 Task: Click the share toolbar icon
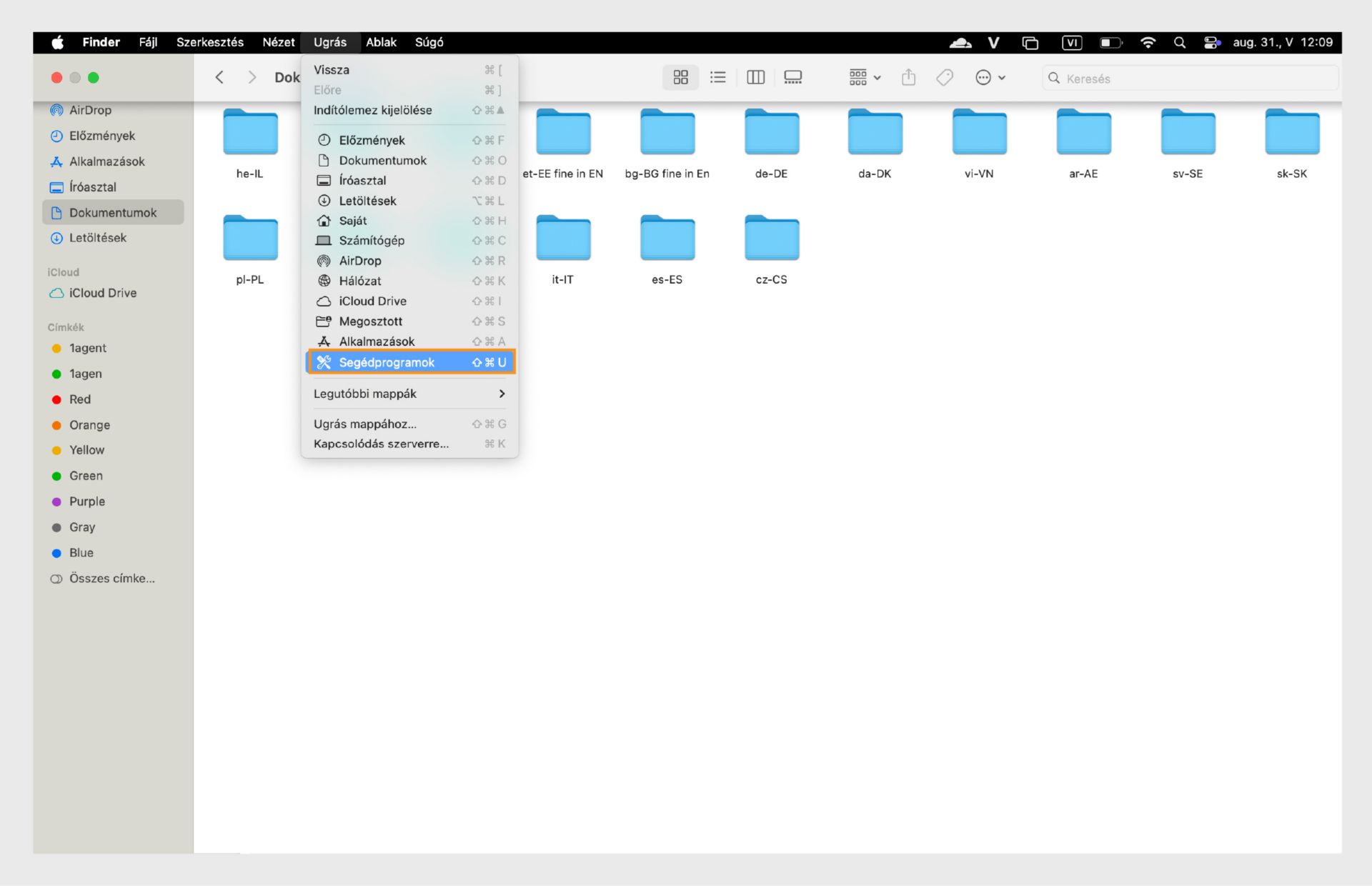pos(908,77)
